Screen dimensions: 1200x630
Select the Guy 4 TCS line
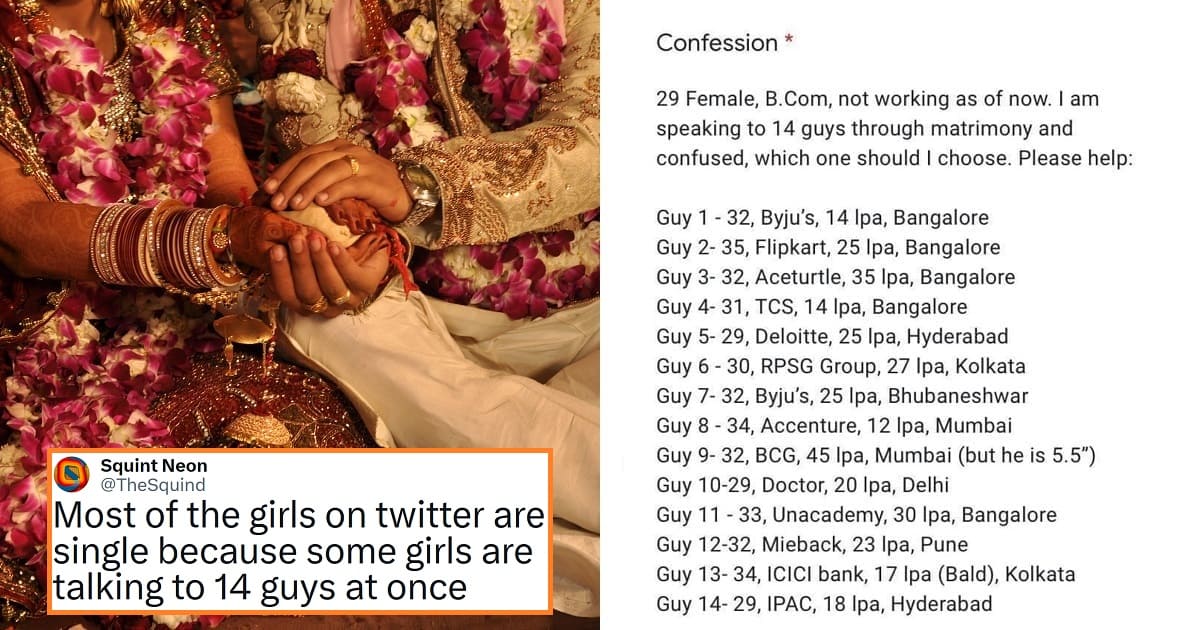pyautogui.click(x=811, y=307)
